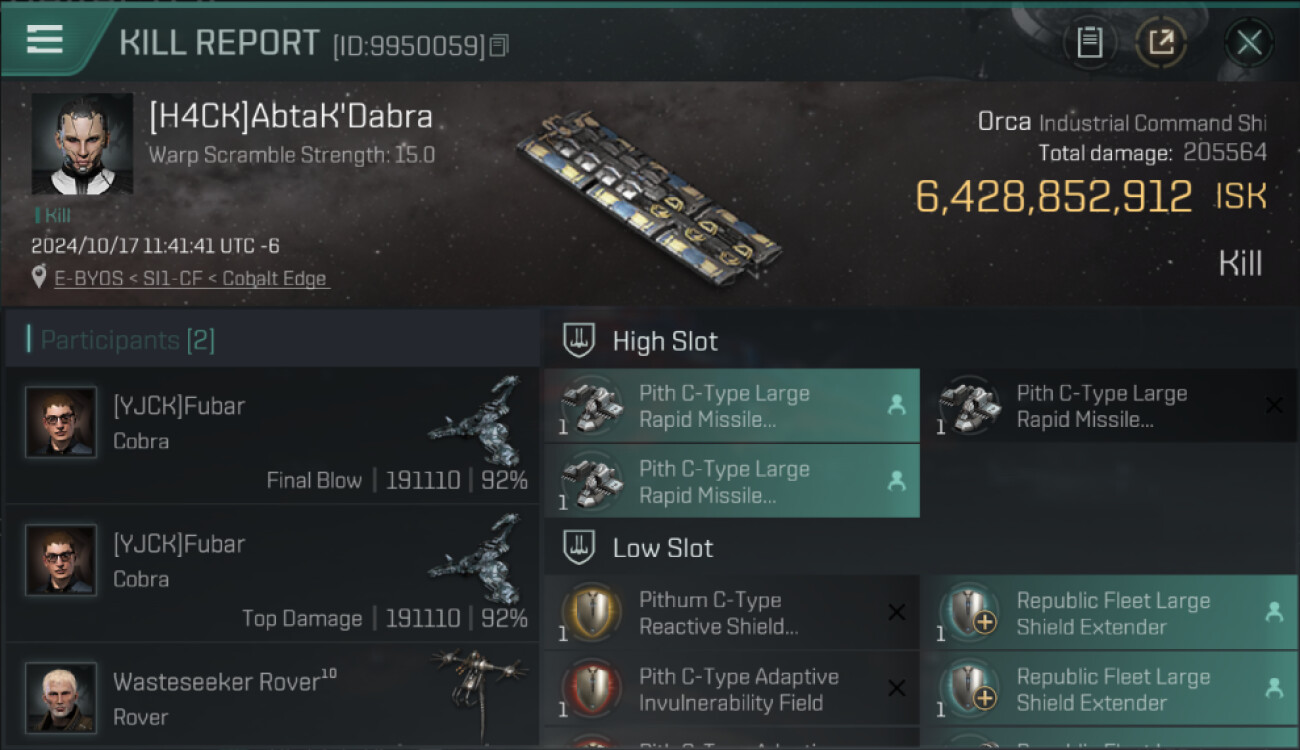Open AbtaK'Dabra's character portrait
The width and height of the screenshot is (1300, 750).
[x=82, y=144]
